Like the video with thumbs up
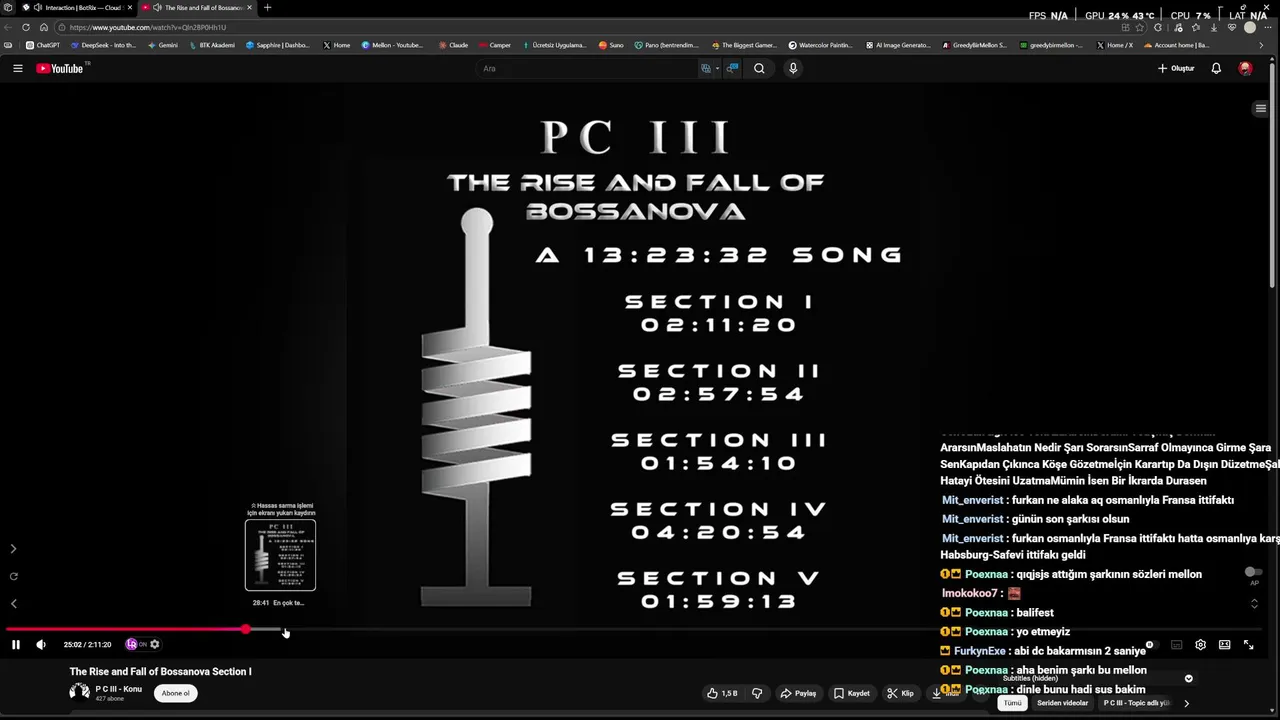Screen dimensions: 1280x720 point(722,693)
